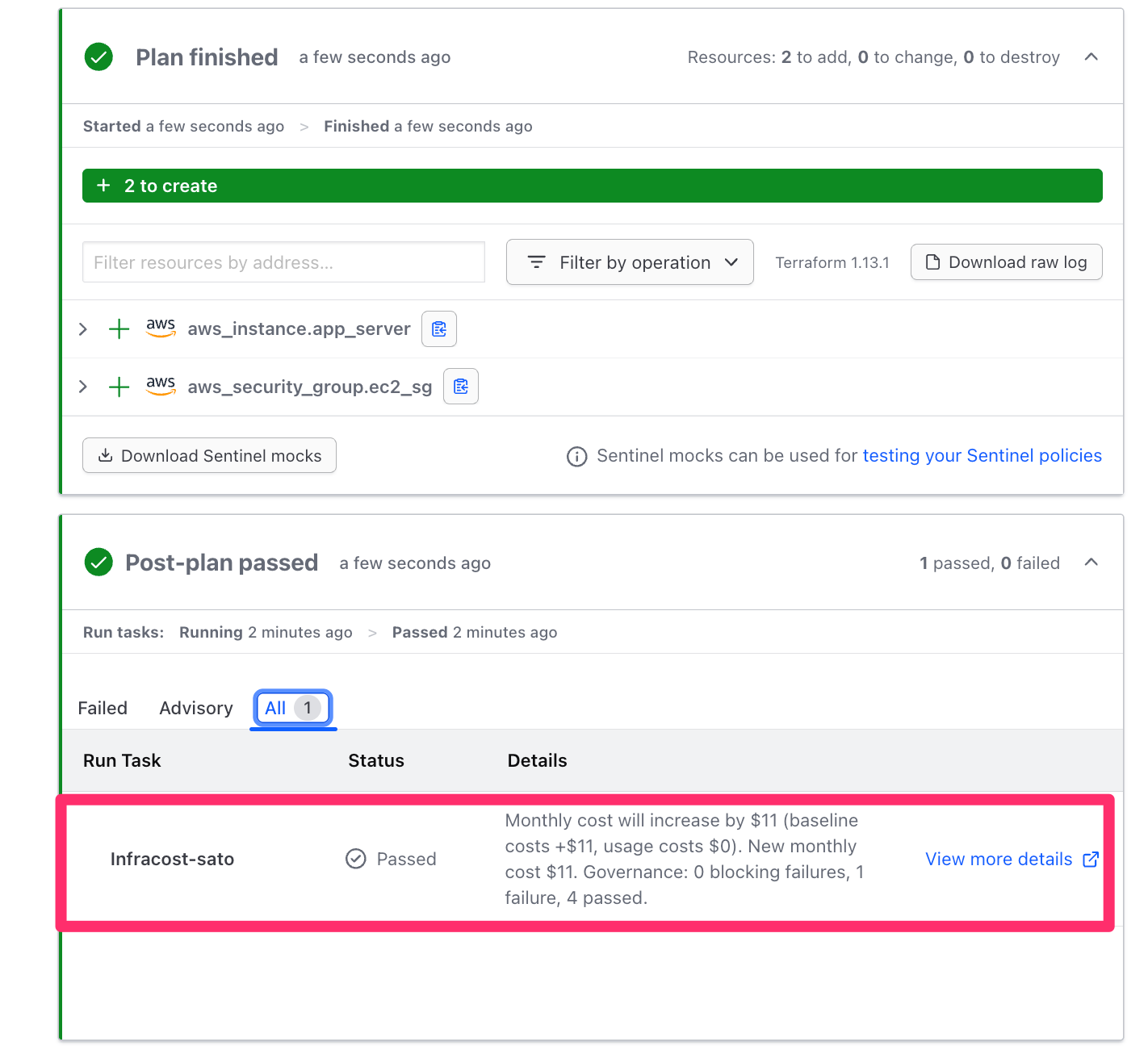Switch to the Failed tab
The image size is (1148, 1046).
click(103, 708)
